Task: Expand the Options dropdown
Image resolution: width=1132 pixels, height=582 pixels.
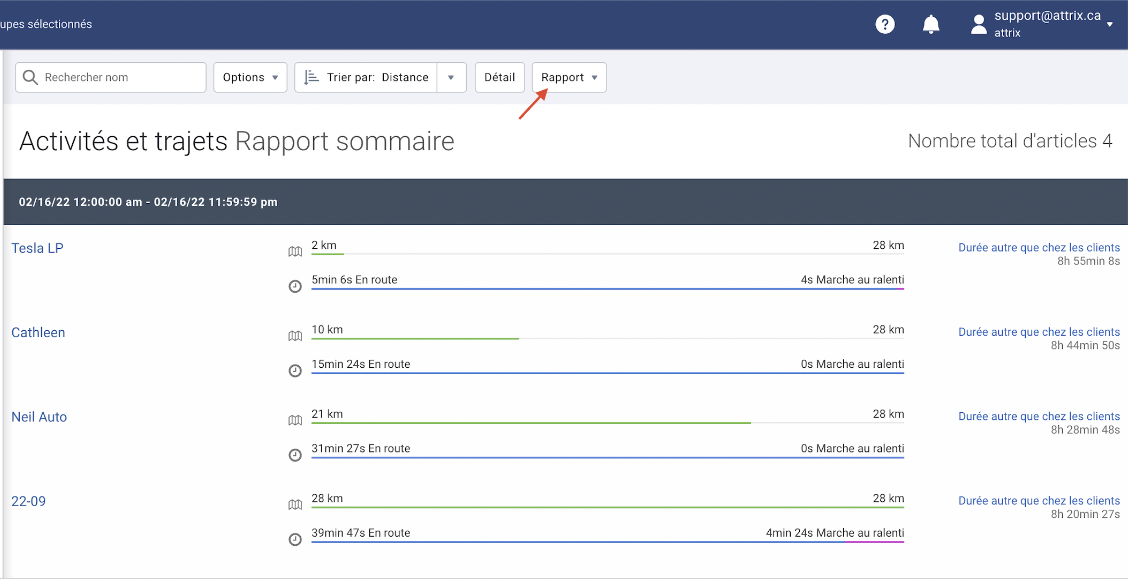Action: click(251, 77)
